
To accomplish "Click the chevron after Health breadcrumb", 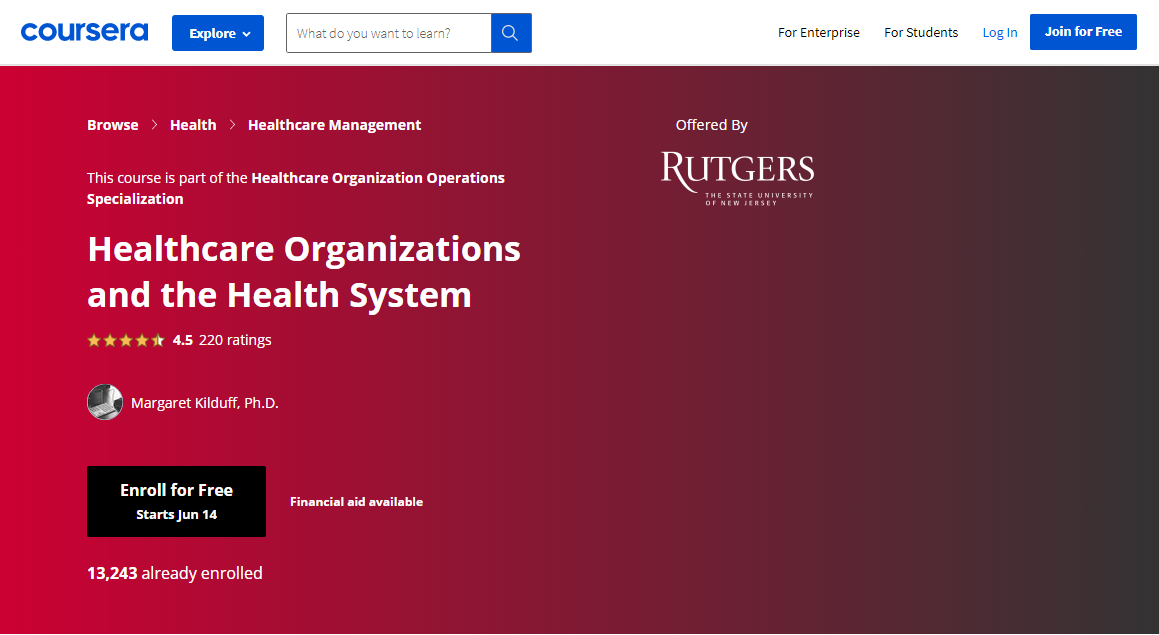I will pyautogui.click(x=232, y=125).
